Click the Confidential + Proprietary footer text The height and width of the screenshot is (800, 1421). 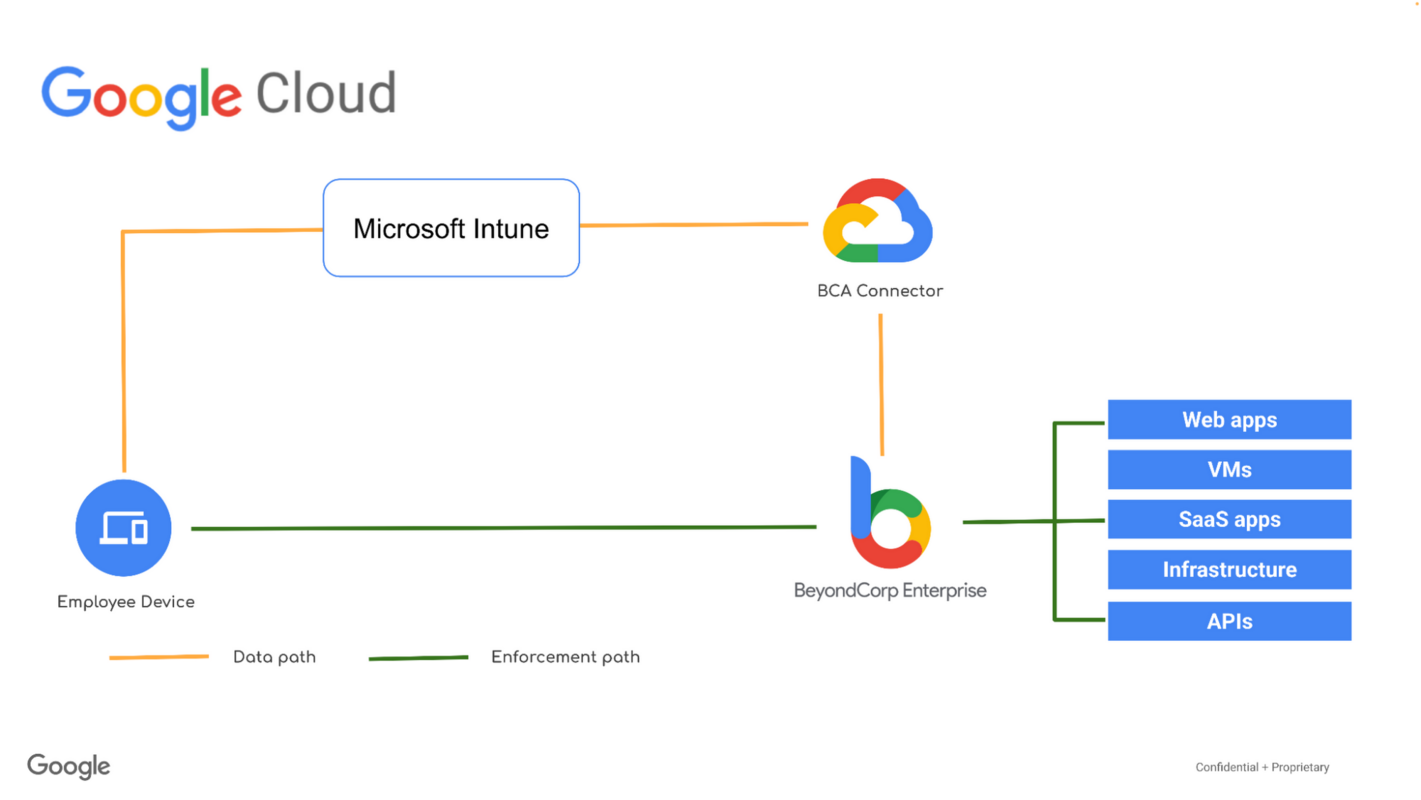click(x=1262, y=767)
